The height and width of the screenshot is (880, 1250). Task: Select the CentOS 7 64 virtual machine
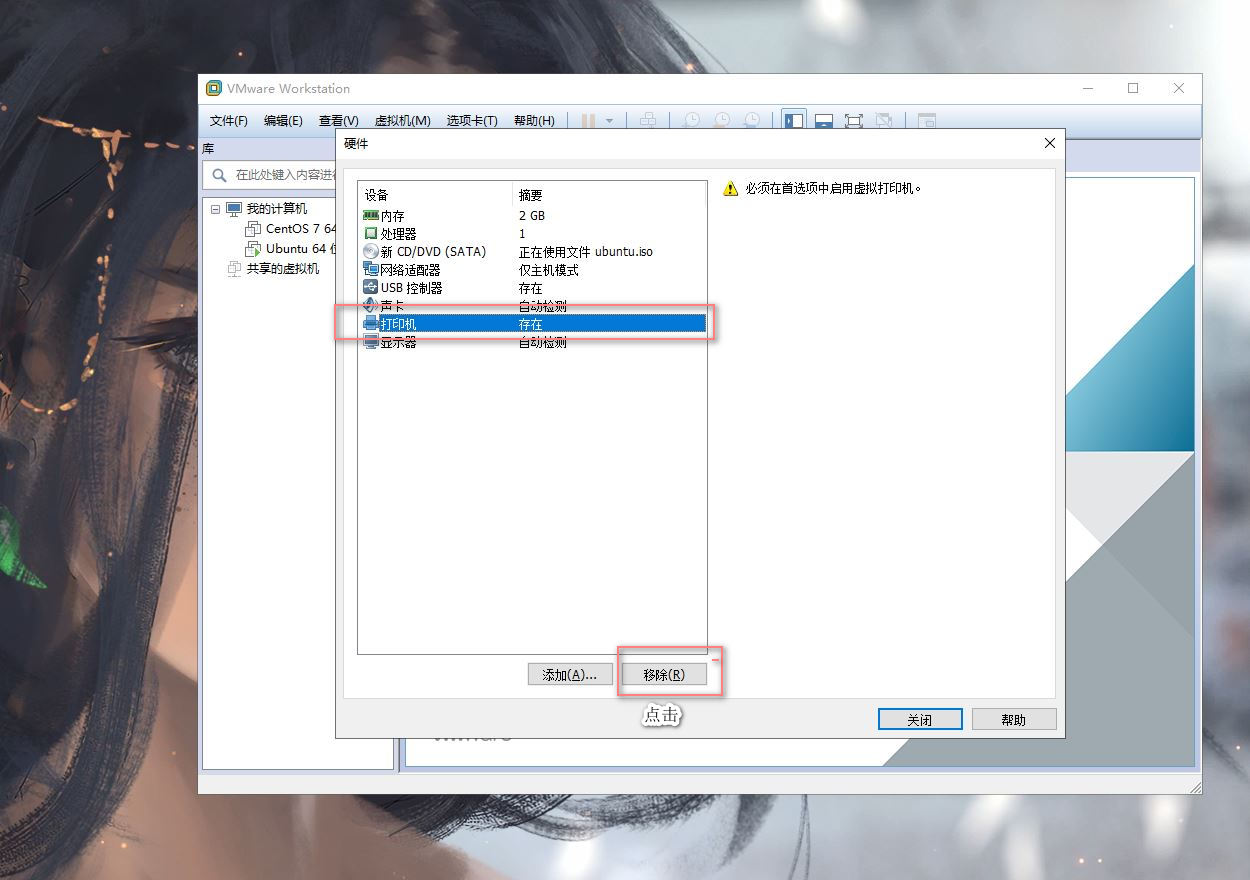[x=301, y=229]
